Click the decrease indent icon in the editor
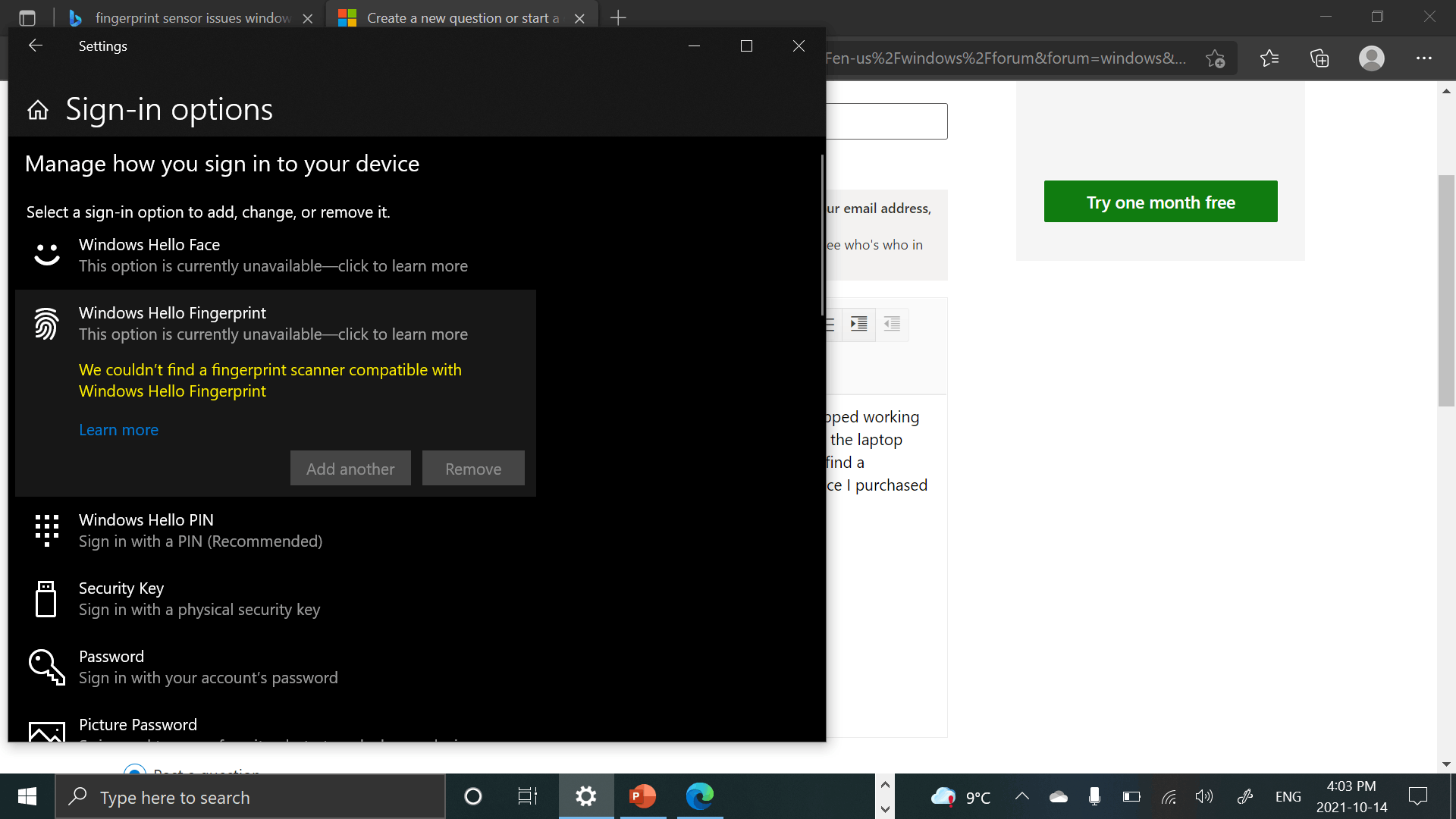Screen dimensions: 1456x819 (892, 325)
